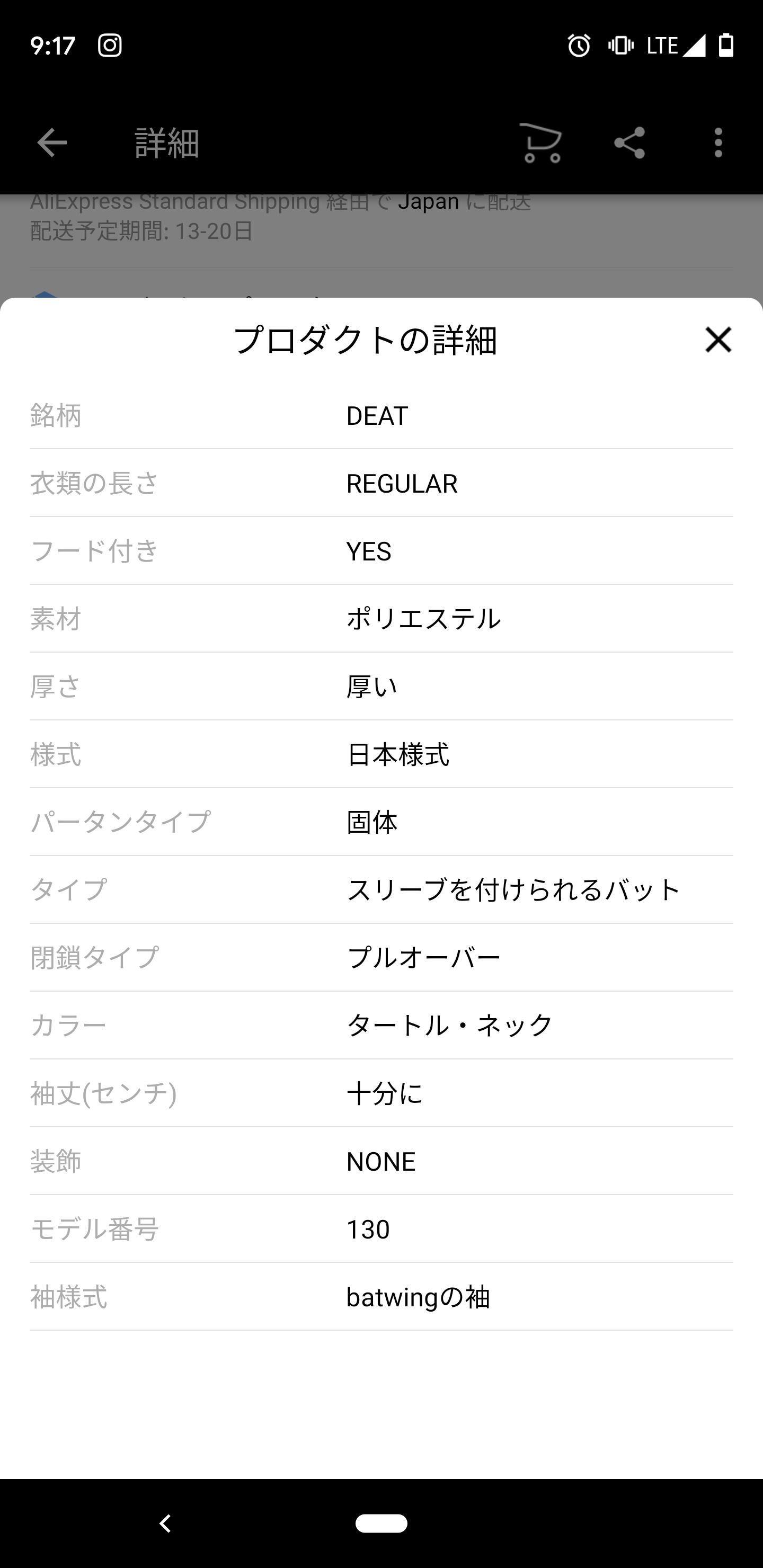The height and width of the screenshot is (1568, 763).
Task: Tap the alarm clock status icon
Action: (579, 46)
